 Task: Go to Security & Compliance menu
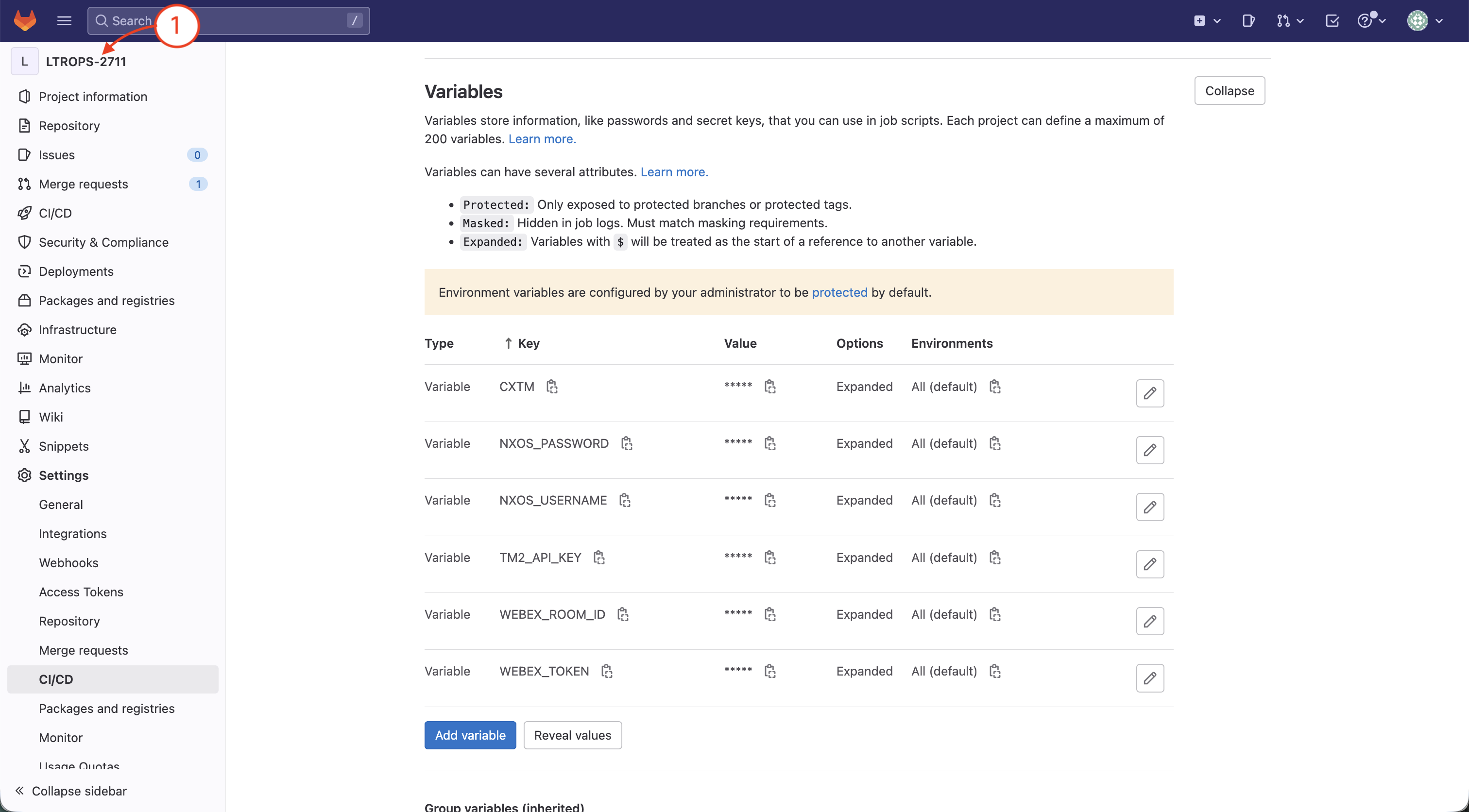pos(103,242)
